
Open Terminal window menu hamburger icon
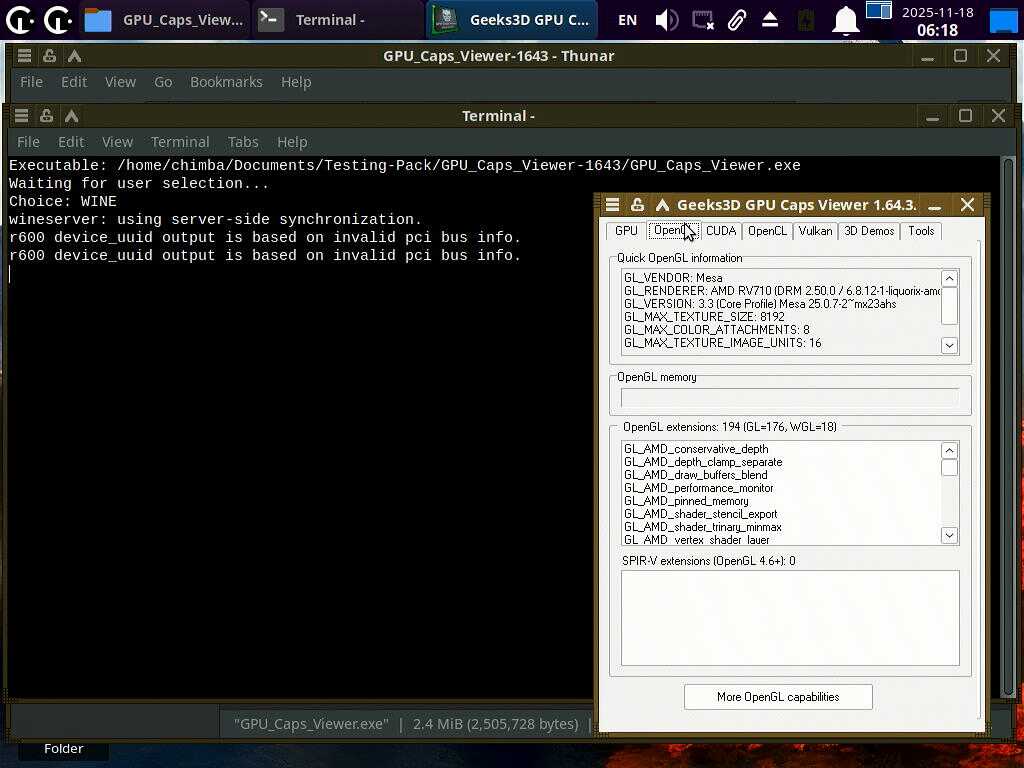pyautogui.click(x=21, y=116)
